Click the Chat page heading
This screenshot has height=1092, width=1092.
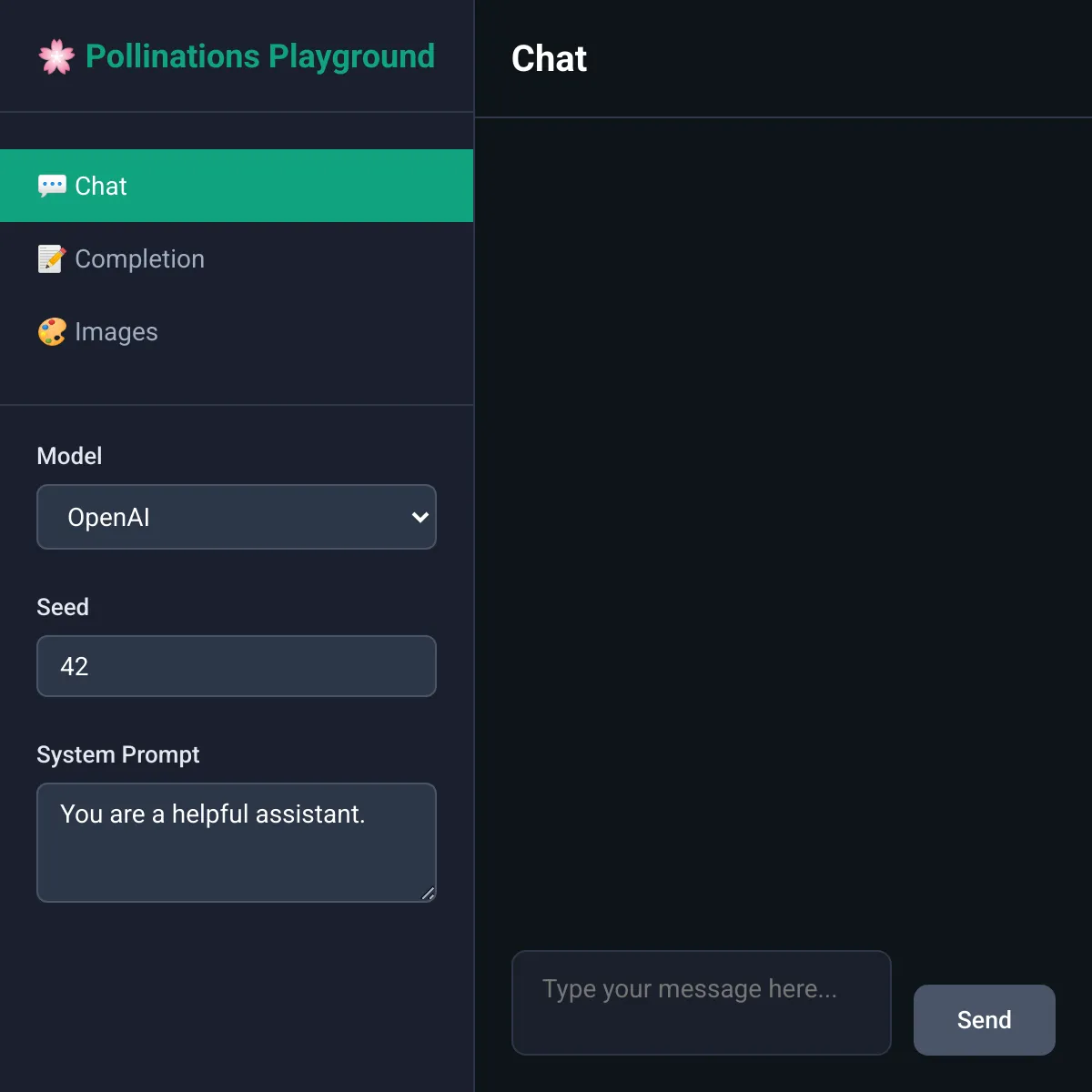pyautogui.click(x=549, y=58)
